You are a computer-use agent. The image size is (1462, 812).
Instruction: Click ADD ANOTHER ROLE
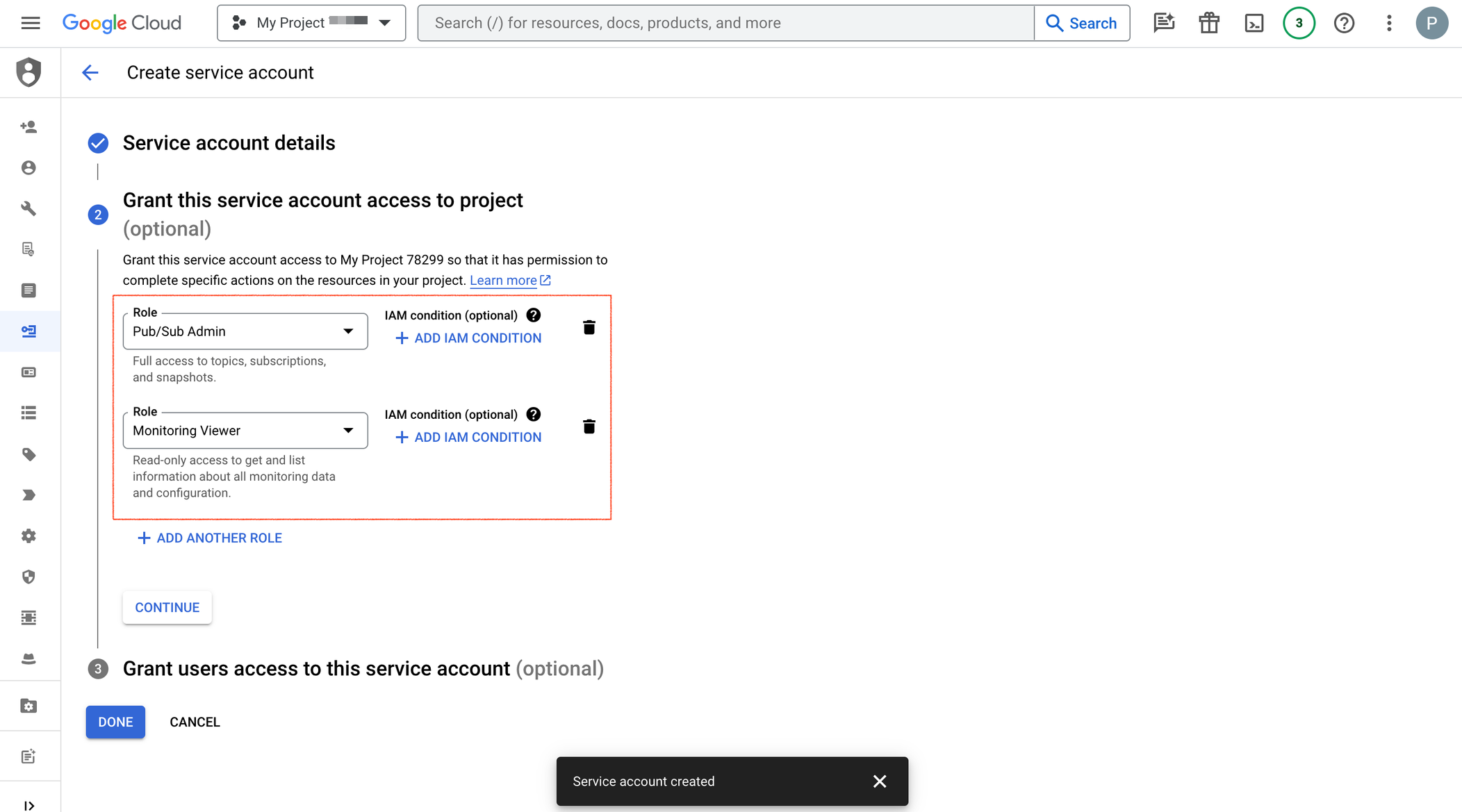click(x=210, y=538)
